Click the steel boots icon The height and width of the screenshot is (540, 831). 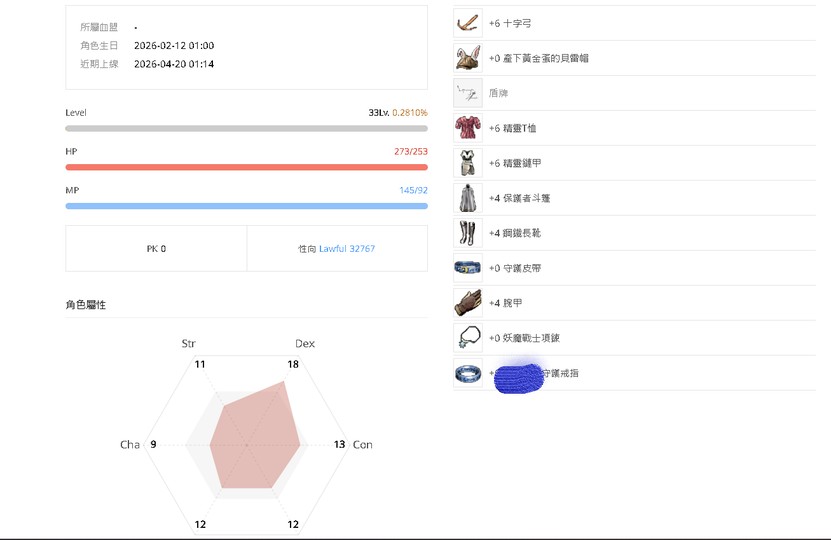[468, 233]
